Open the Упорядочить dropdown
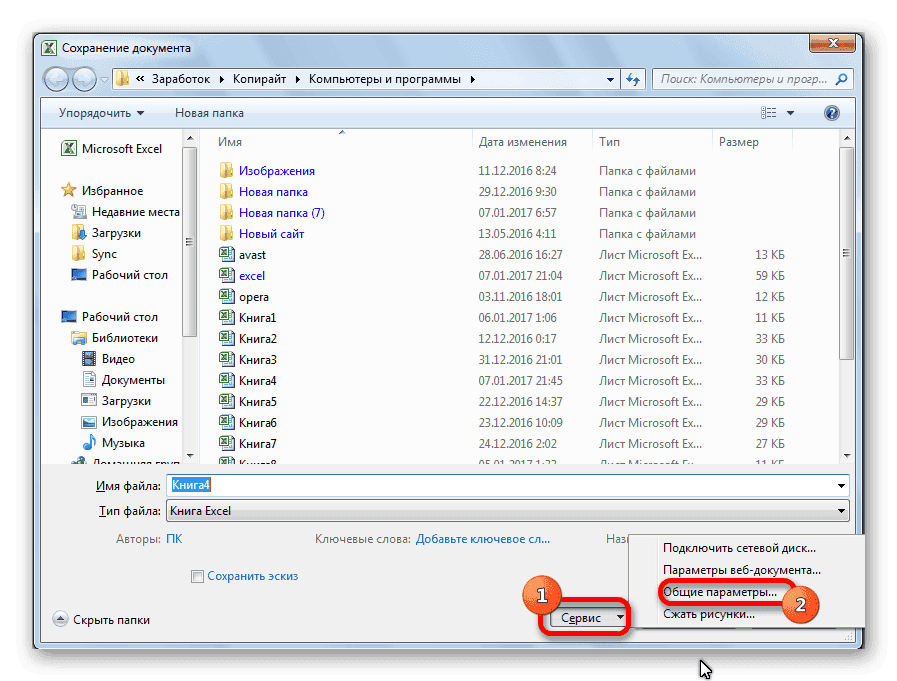 [x=94, y=112]
